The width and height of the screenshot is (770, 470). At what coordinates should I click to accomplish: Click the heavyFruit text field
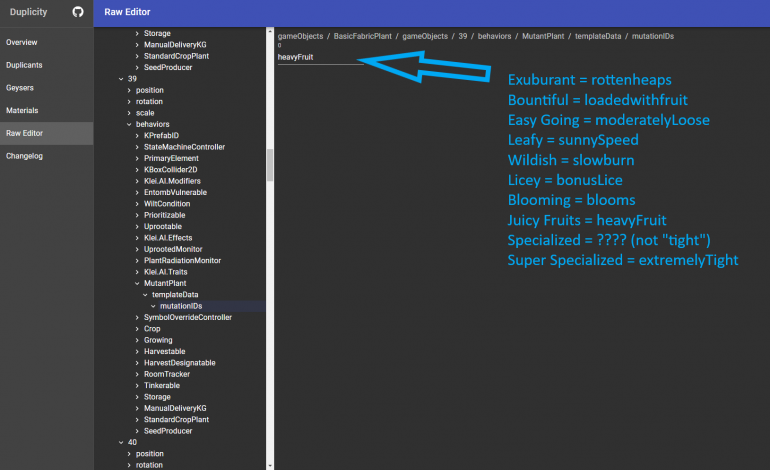[x=320, y=58]
